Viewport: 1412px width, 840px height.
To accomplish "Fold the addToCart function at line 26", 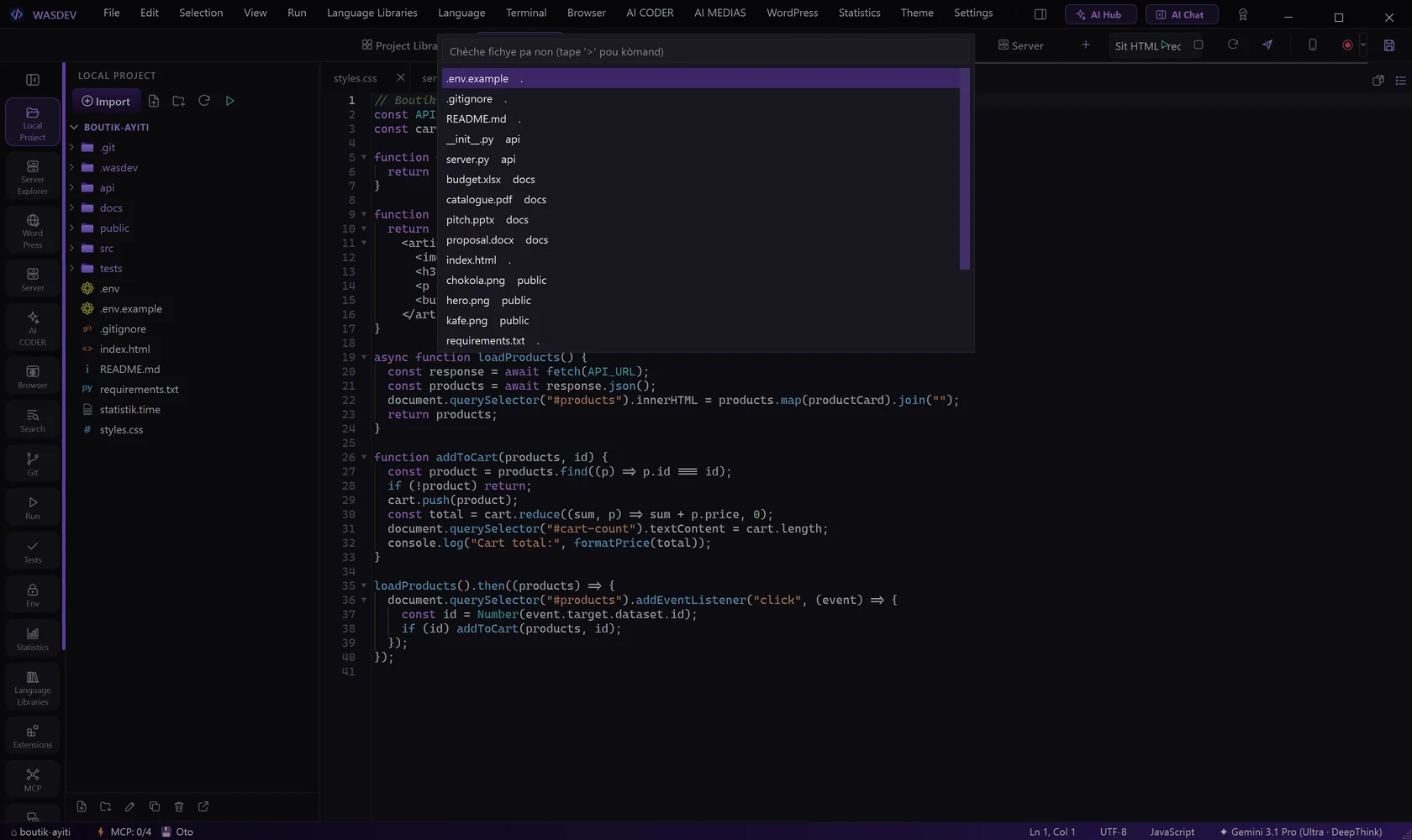I will pos(364,458).
